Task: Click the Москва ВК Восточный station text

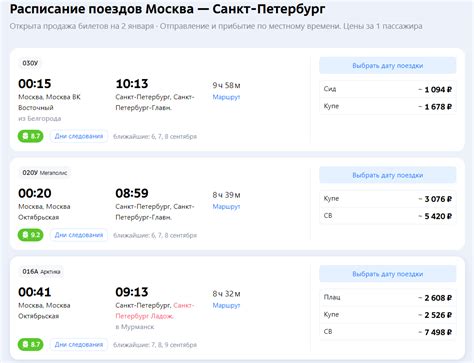Action: pos(49,102)
